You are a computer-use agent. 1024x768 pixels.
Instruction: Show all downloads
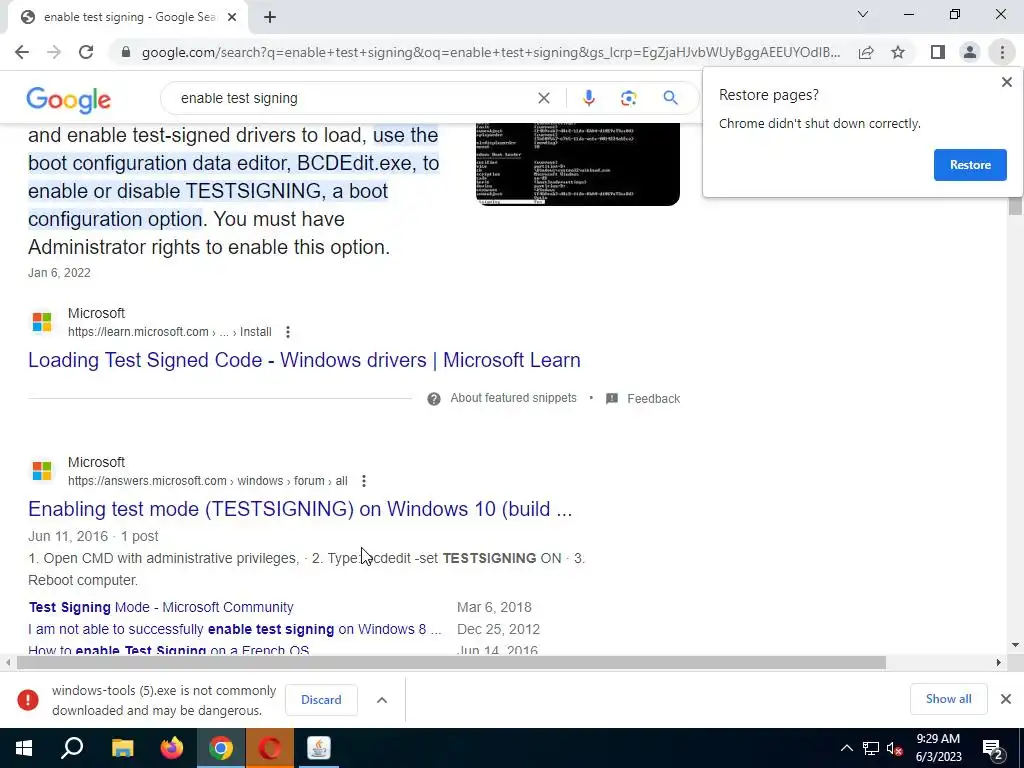(948, 699)
